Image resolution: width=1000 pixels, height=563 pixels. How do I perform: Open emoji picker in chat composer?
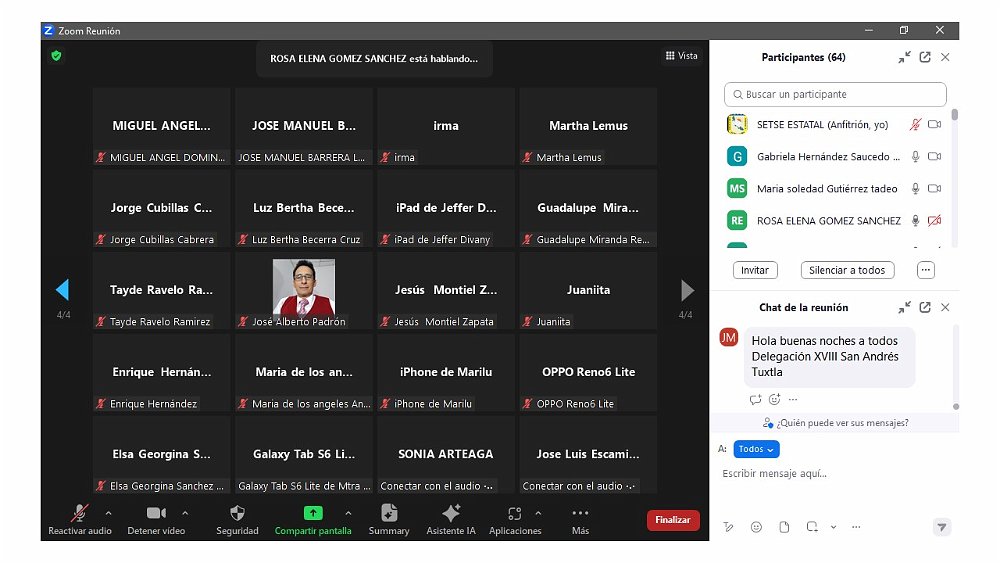[756, 527]
